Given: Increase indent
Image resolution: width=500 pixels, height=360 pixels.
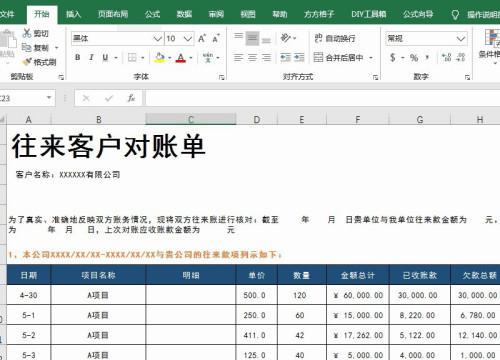Looking at the screenshot, I should [x=299, y=58].
